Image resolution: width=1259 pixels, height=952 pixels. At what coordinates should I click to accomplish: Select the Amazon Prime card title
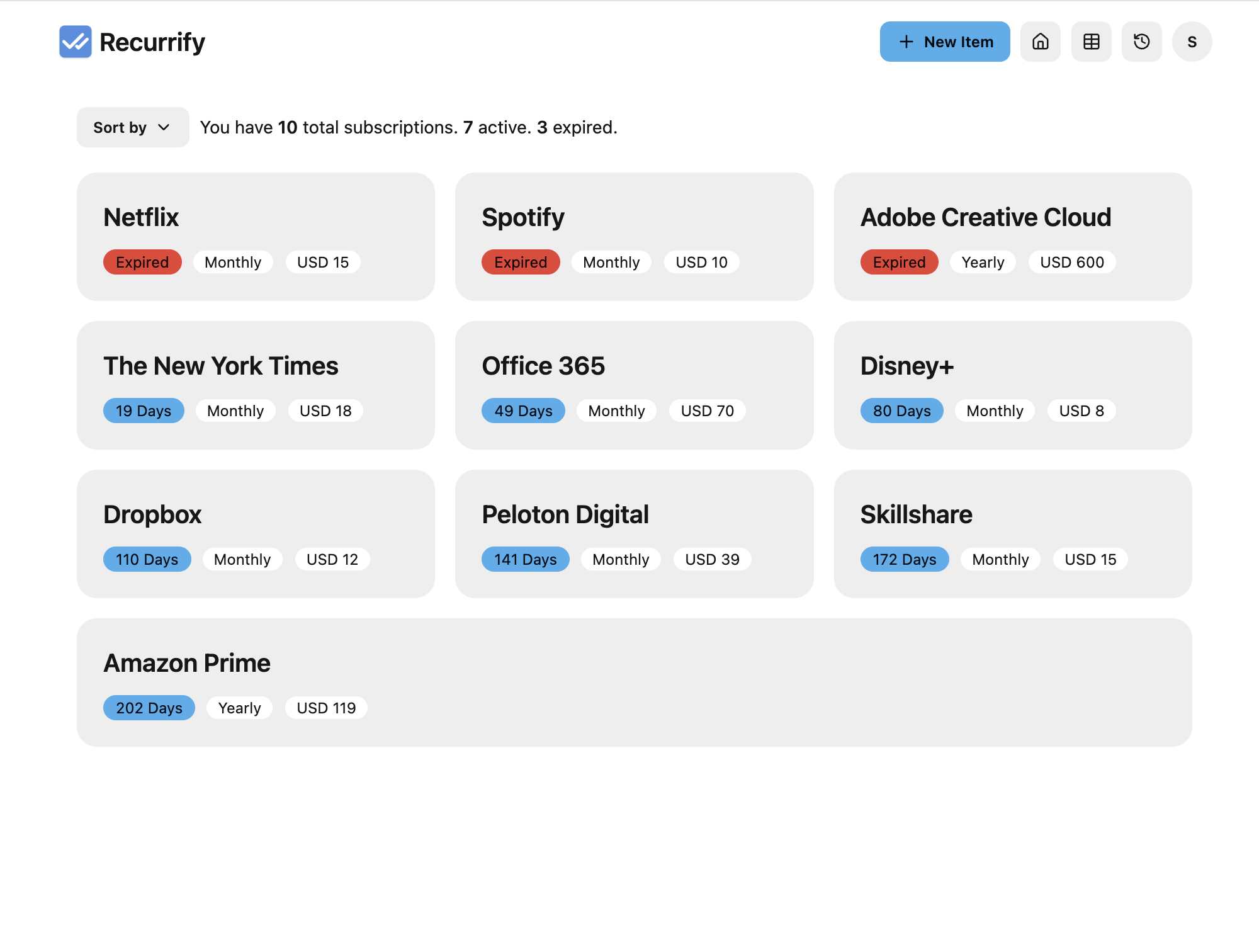point(187,663)
